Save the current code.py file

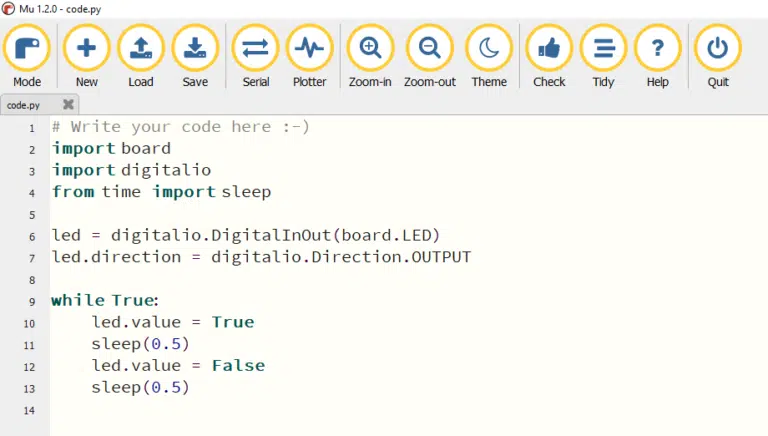click(x=195, y=56)
